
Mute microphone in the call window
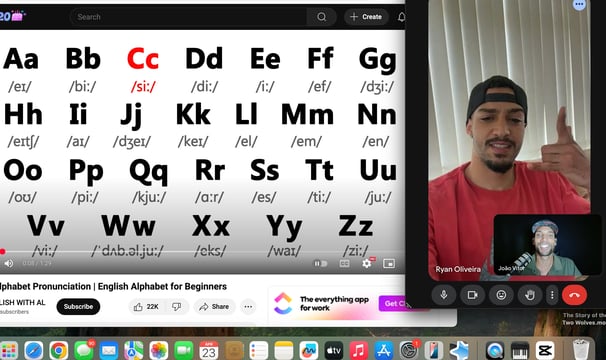coord(444,295)
